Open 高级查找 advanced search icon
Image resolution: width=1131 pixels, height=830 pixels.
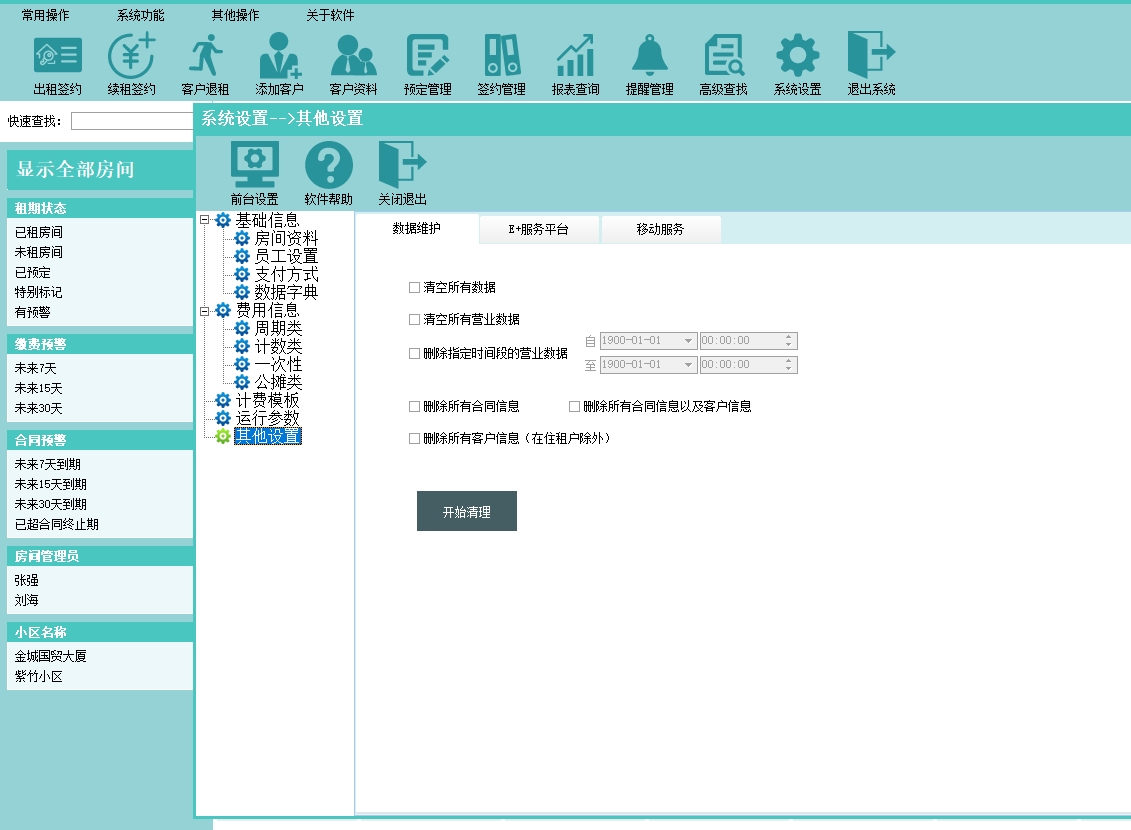[x=724, y=56]
